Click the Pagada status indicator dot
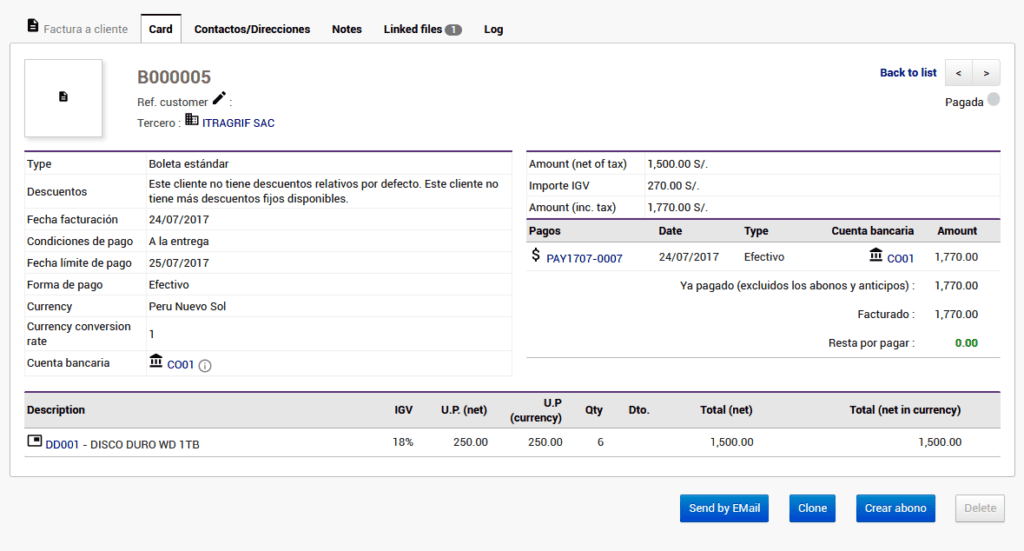The image size is (1024, 551). point(993,99)
